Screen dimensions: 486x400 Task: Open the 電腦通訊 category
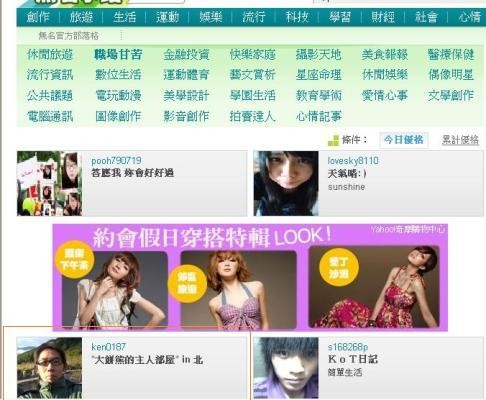tap(50, 116)
